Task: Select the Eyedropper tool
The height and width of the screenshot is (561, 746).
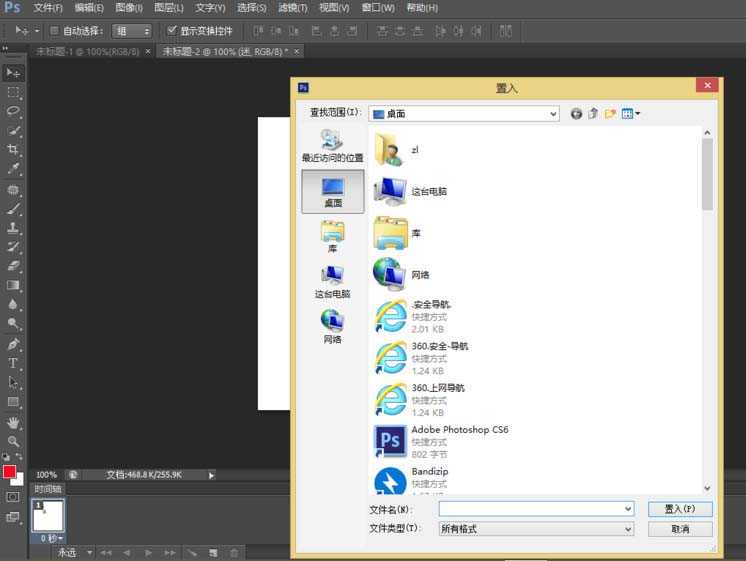Action: coord(13,169)
